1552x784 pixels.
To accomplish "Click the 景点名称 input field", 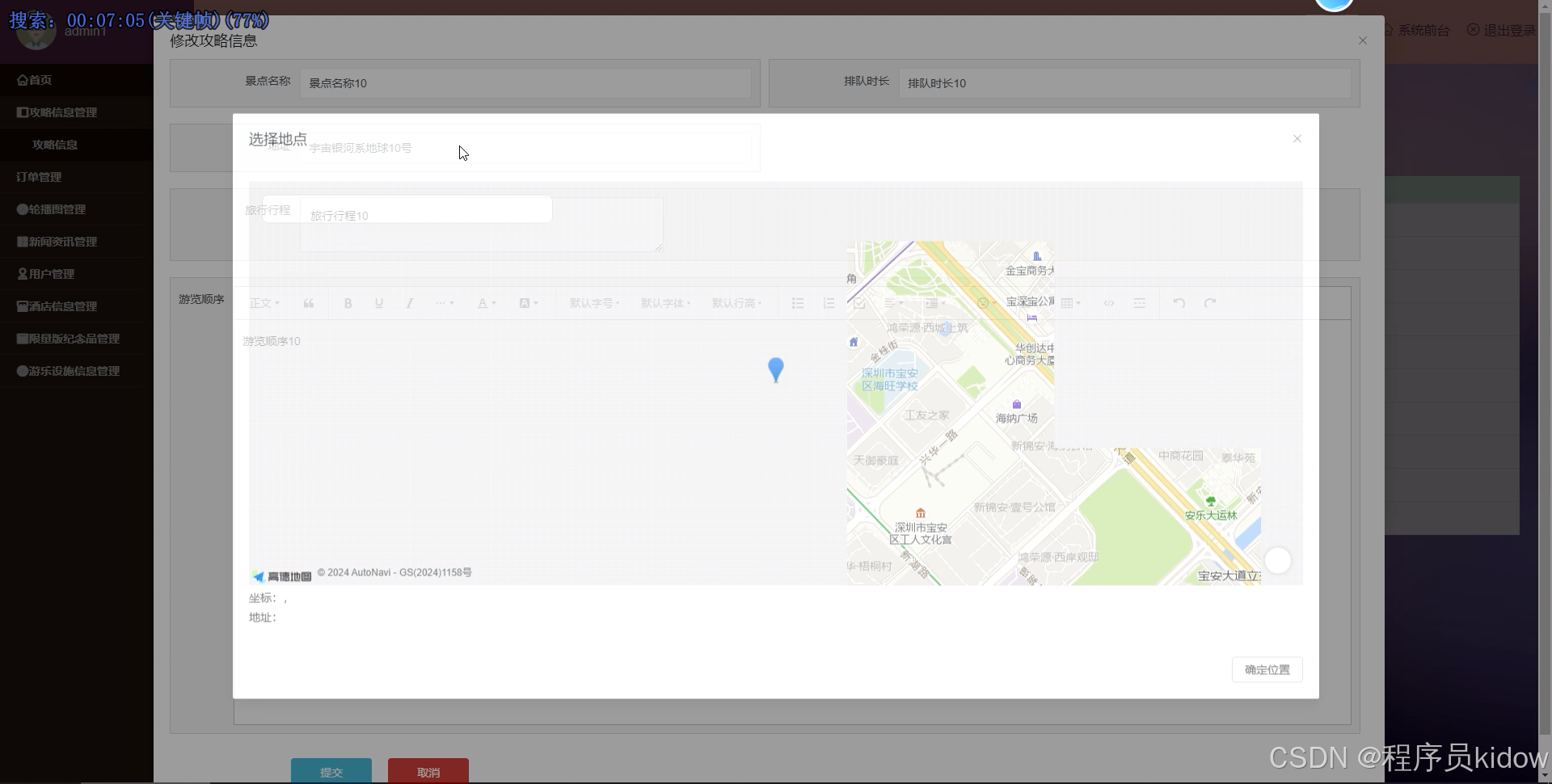I will (x=525, y=83).
